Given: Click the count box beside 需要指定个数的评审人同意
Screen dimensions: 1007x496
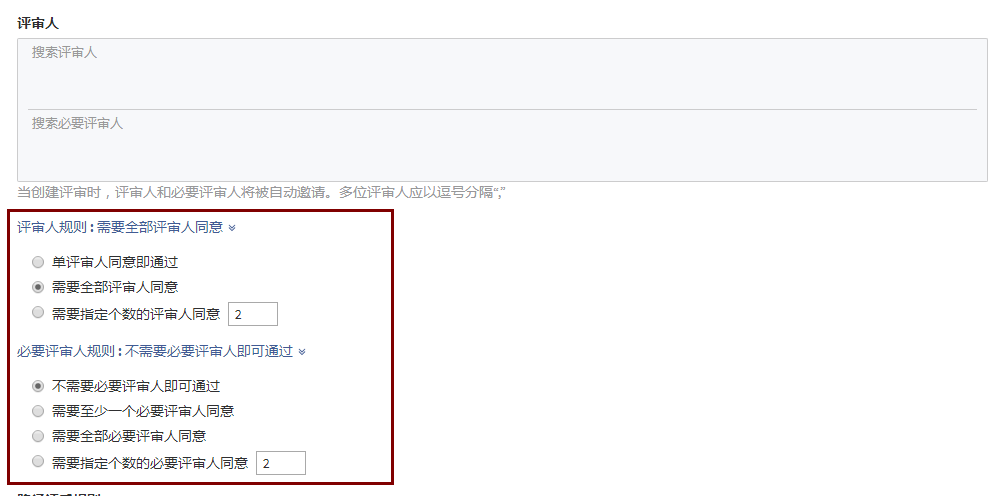Looking at the screenshot, I should pos(253,314).
